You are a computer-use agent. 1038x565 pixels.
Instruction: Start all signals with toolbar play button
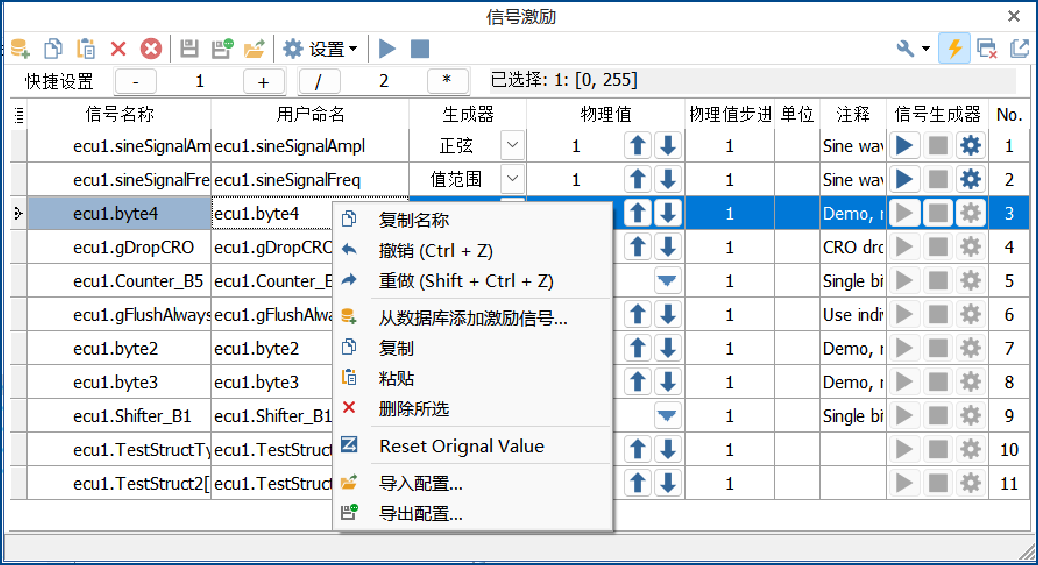pyautogui.click(x=387, y=48)
